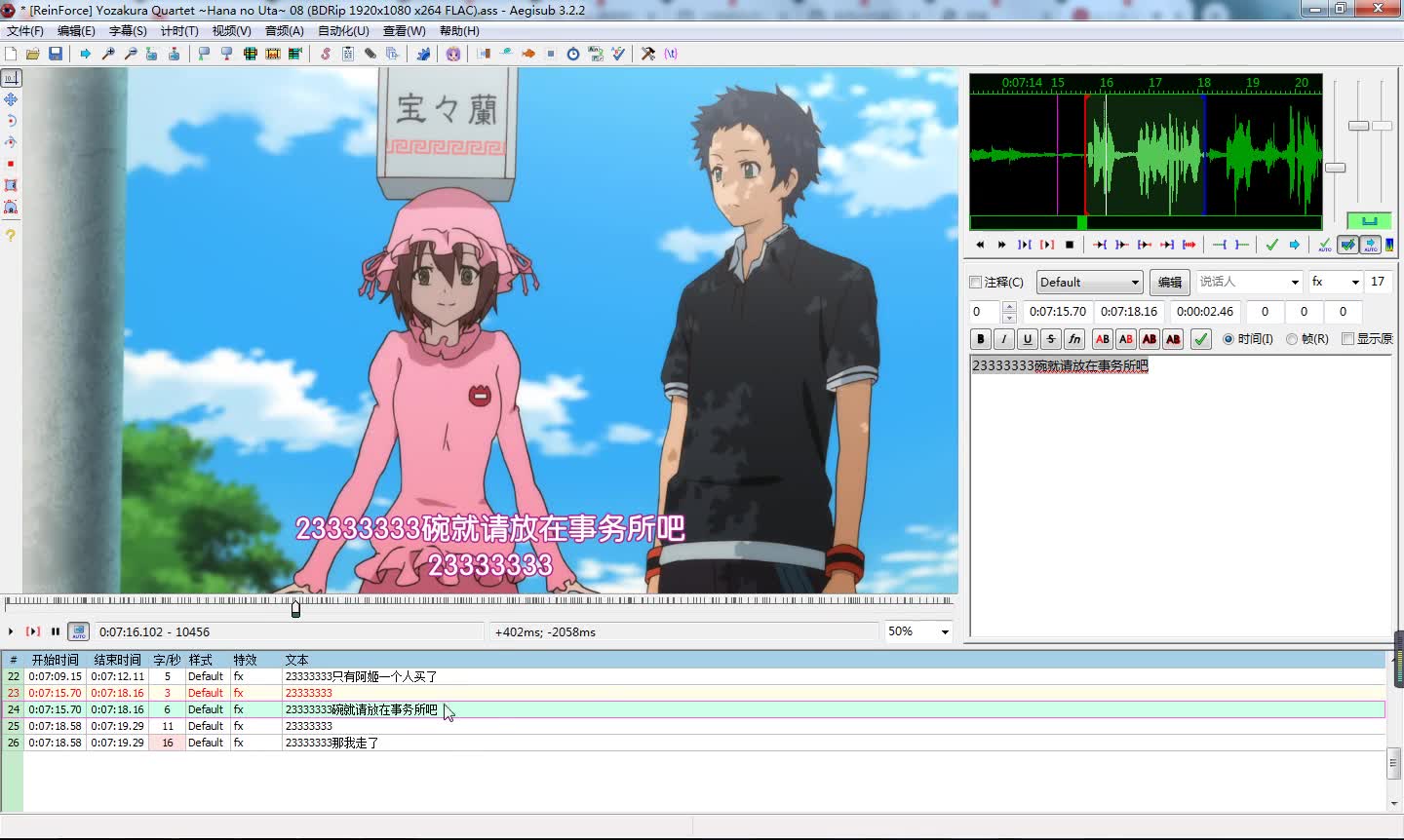Open Script Properties clipboard icon
The height and width of the screenshot is (840, 1404).
pos(348,54)
